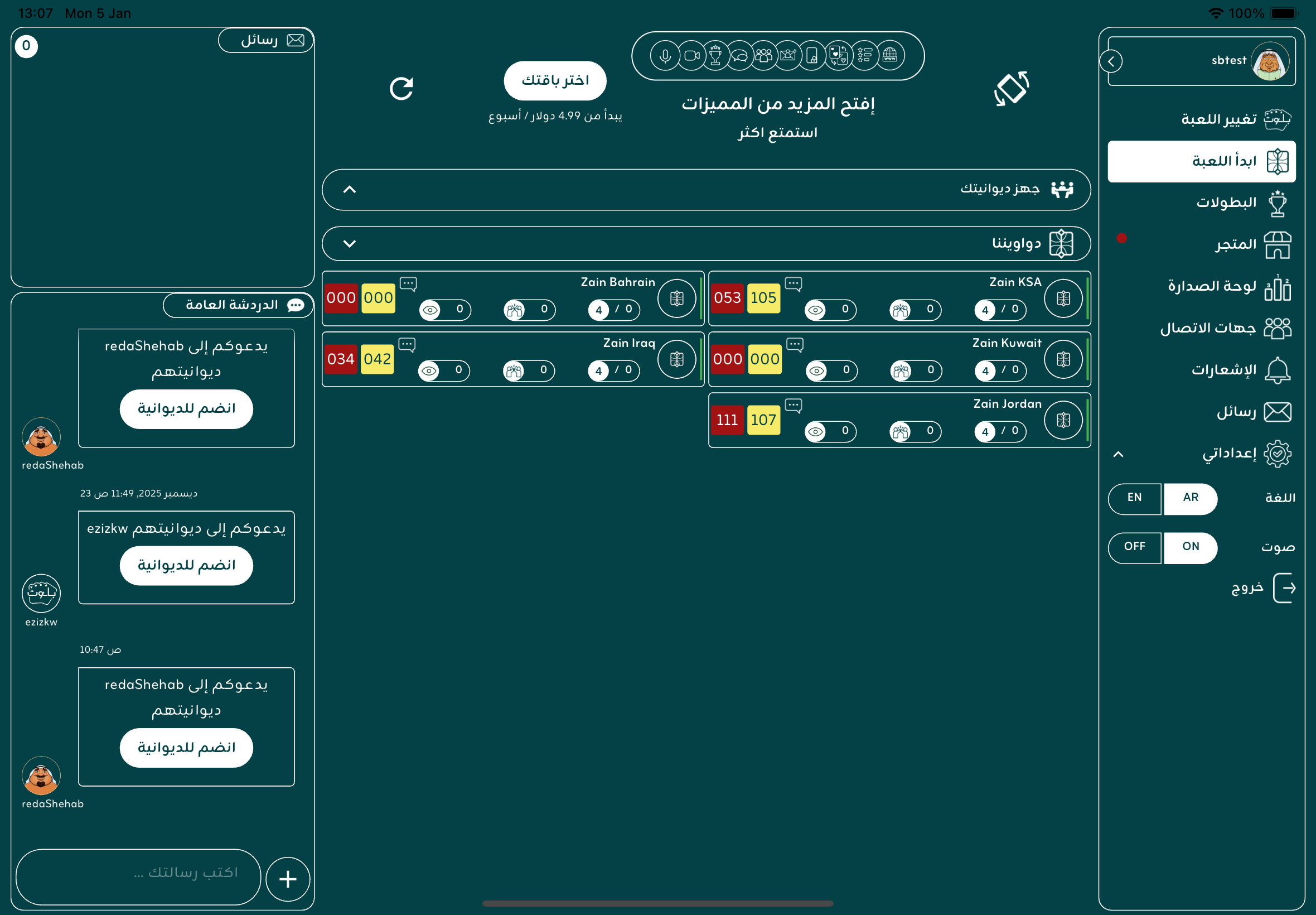Expand the دواويننا section chevron
The image size is (1316, 915).
[350, 244]
